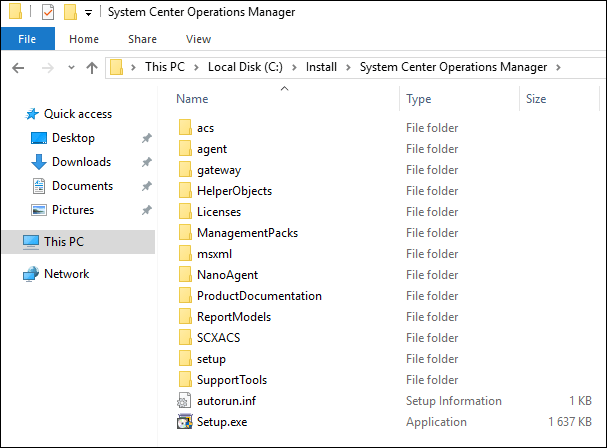
Task: Click the Network icon in sidebar
Action: click(31, 274)
